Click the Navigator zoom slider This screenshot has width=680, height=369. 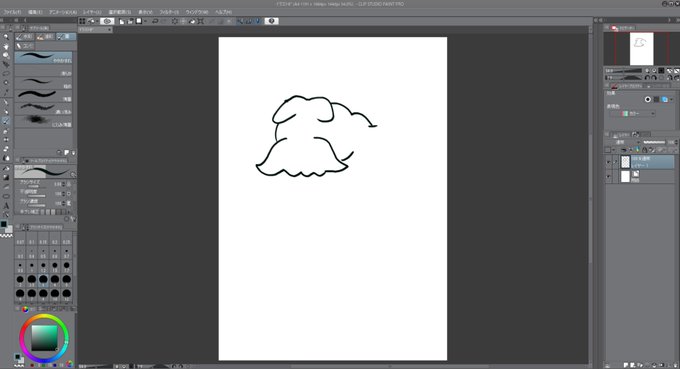click(624, 70)
